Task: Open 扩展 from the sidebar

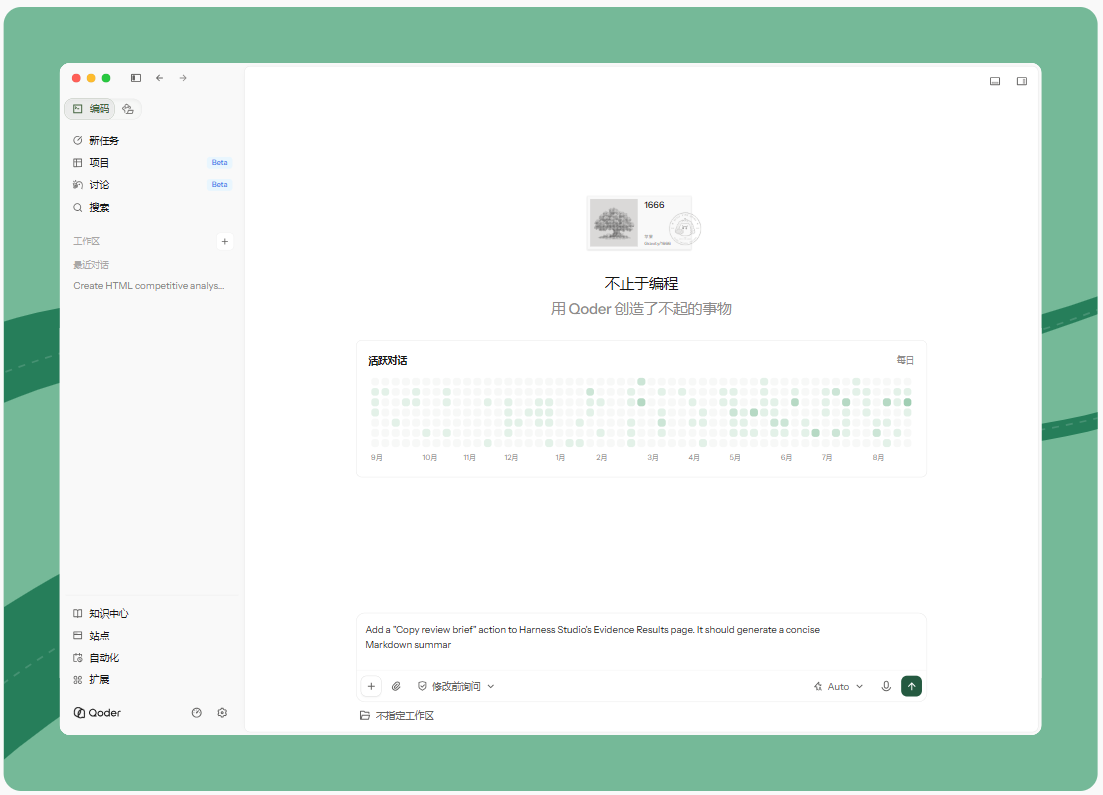Action: 91,680
